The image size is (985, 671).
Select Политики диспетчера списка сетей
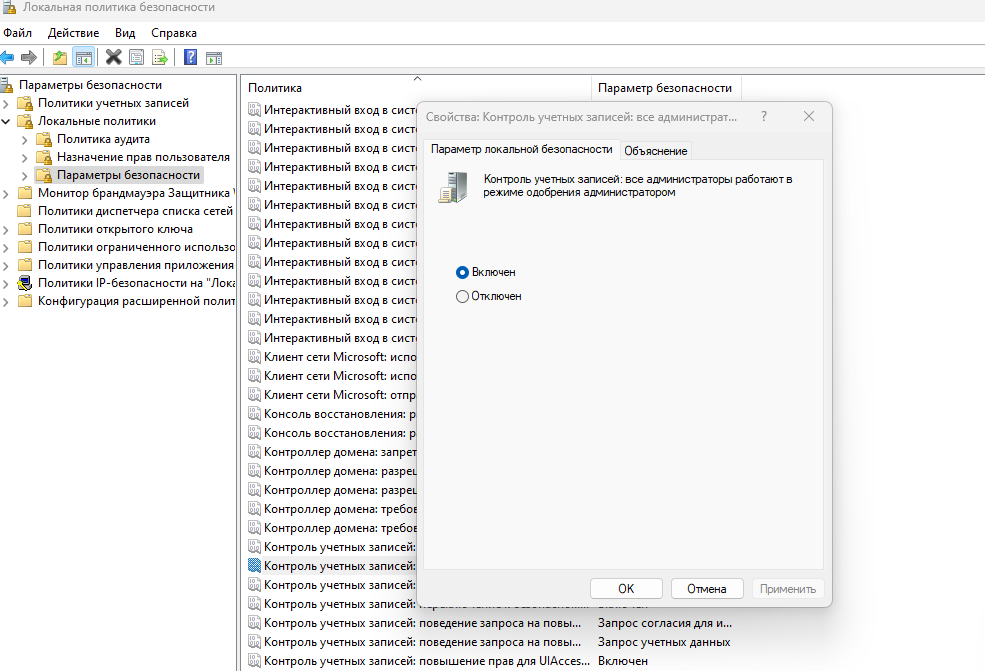pyautogui.click(x=135, y=211)
